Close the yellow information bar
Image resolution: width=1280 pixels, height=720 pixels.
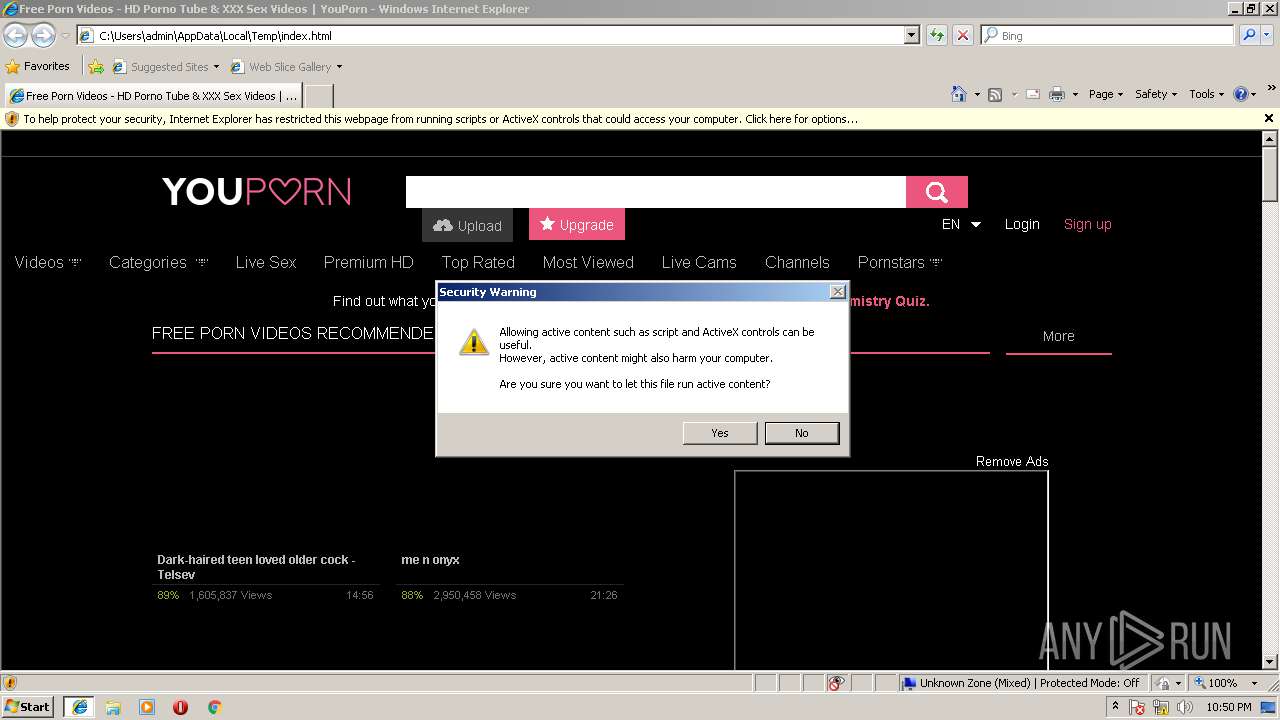[x=1269, y=118]
